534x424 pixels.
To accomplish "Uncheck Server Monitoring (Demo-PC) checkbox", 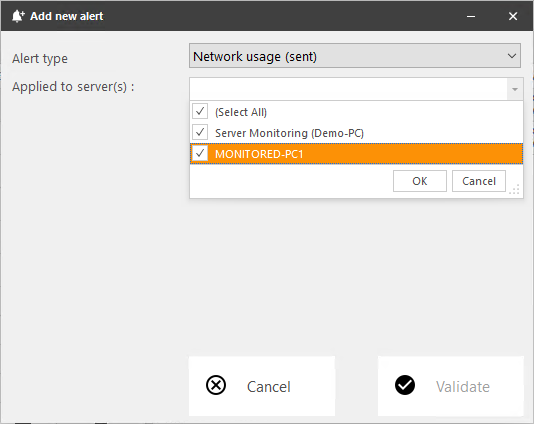I will (200, 132).
